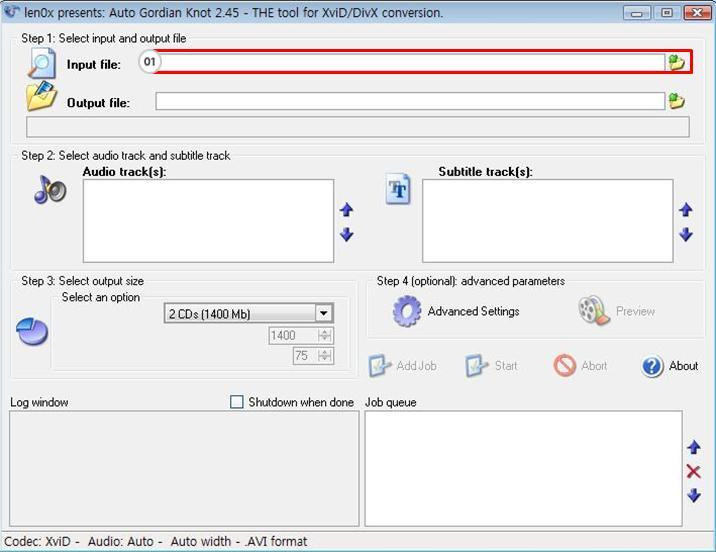Click the Preview film reel icon

(x=594, y=310)
